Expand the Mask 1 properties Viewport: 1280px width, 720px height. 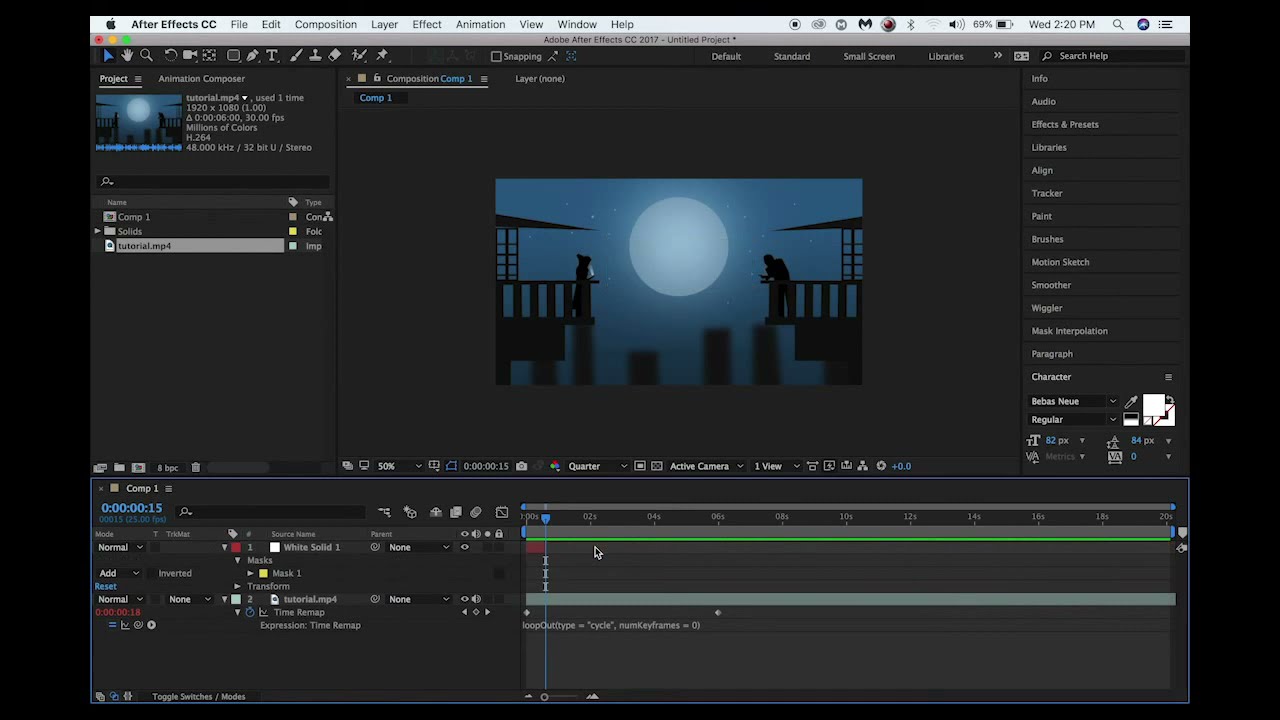(x=250, y=573)
